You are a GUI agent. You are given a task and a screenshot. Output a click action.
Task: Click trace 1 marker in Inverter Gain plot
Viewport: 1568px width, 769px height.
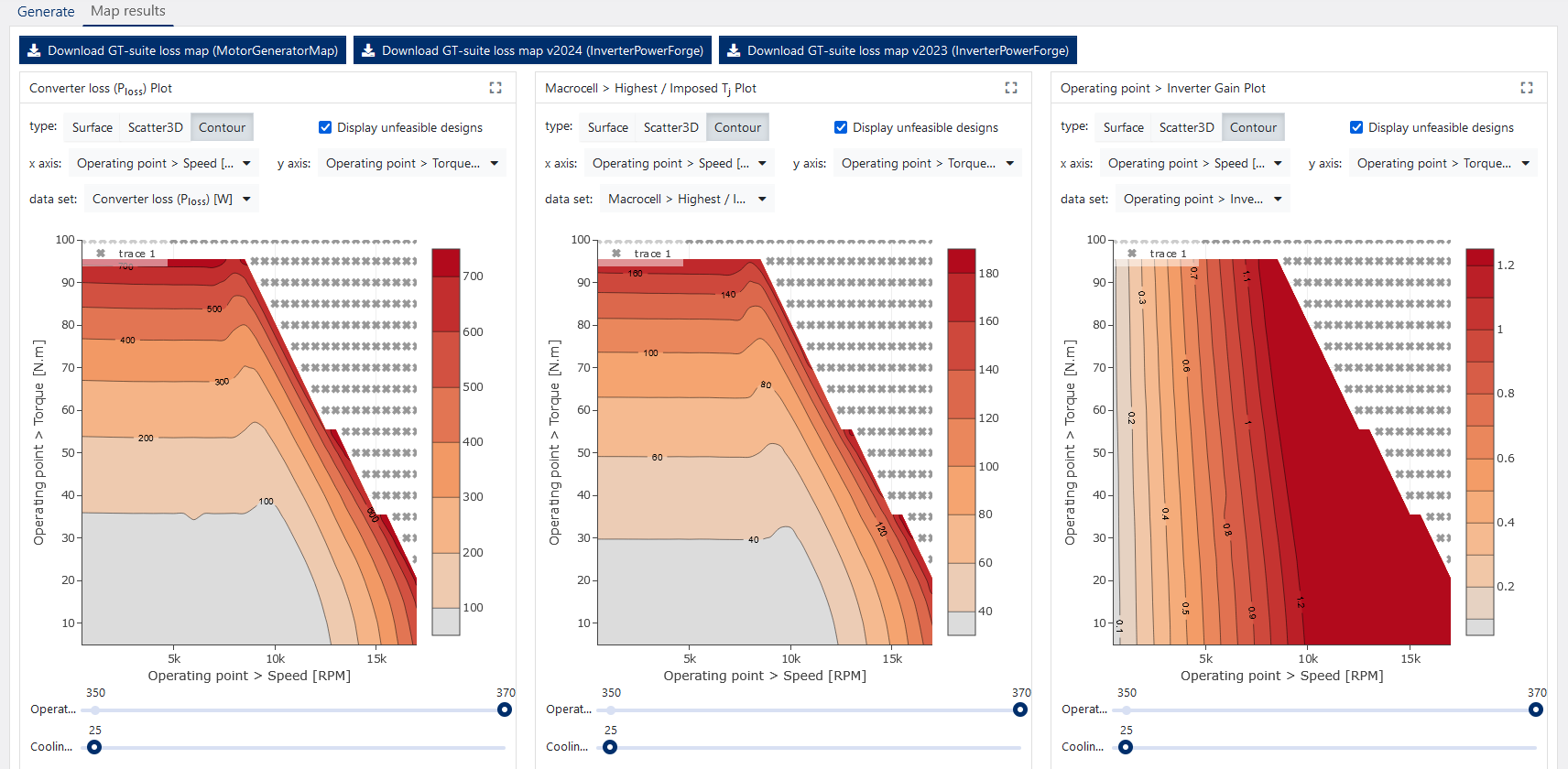point(1132,254)
